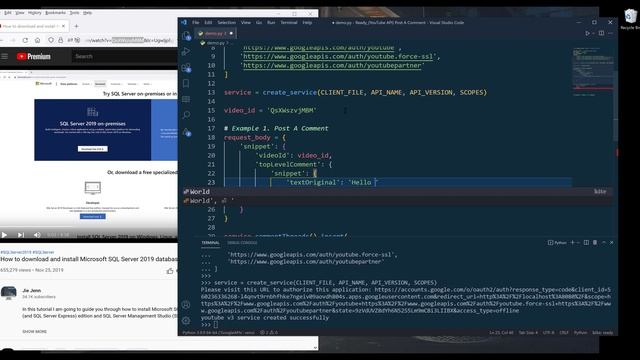Image resolution: width=640 pixels, height=360 pixels.
Task: Click the CRLF line ending status item
Action: pyautogui.click(x=564, y=332)
